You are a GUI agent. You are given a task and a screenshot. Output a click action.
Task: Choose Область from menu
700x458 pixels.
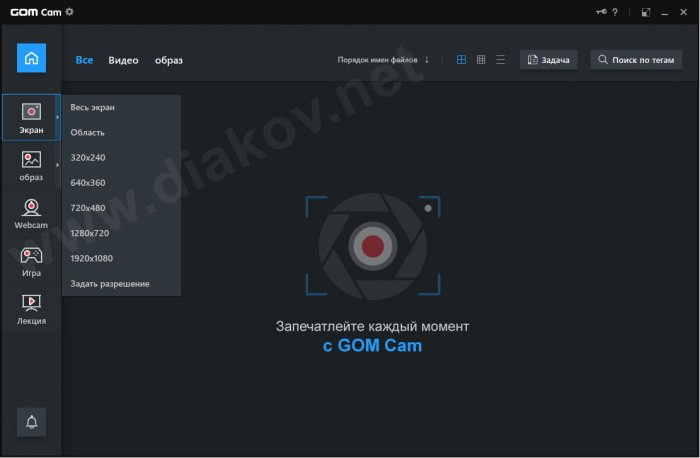click(121, 133)
